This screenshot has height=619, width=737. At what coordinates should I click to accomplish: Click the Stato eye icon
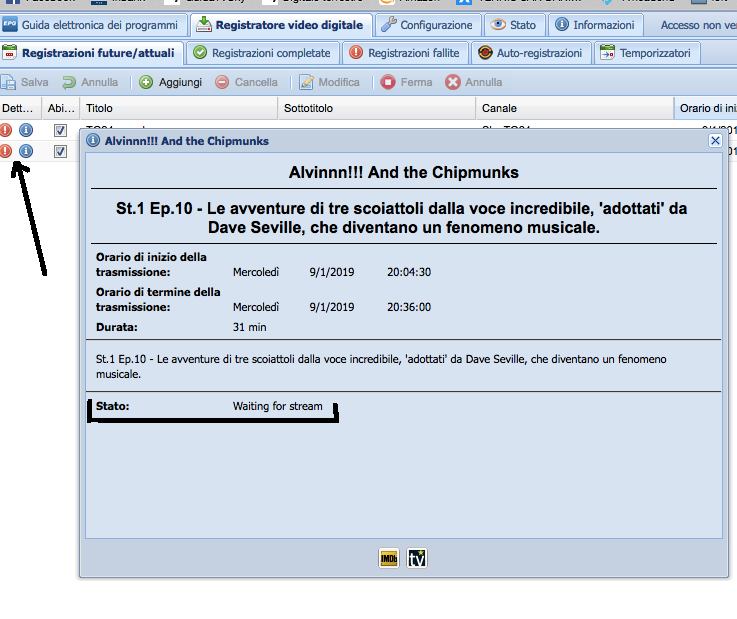[498, 24]
